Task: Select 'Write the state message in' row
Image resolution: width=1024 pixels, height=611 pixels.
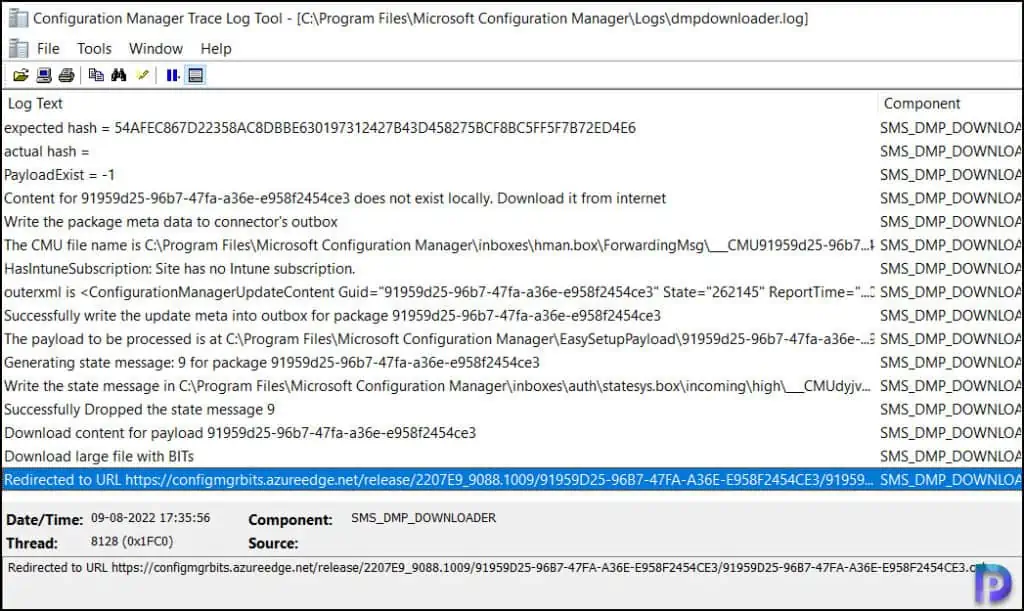Action: [x=512, y=386]
